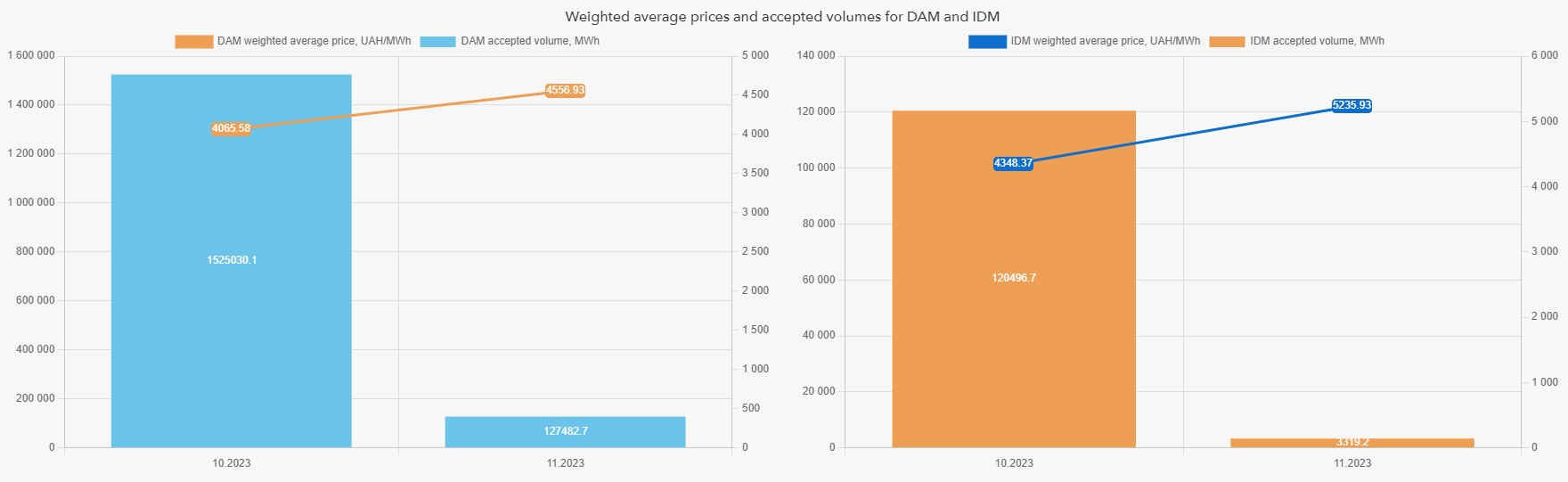Click the 127482.7 volume value label
The image size is (1568, 482).
coord(566,431)
